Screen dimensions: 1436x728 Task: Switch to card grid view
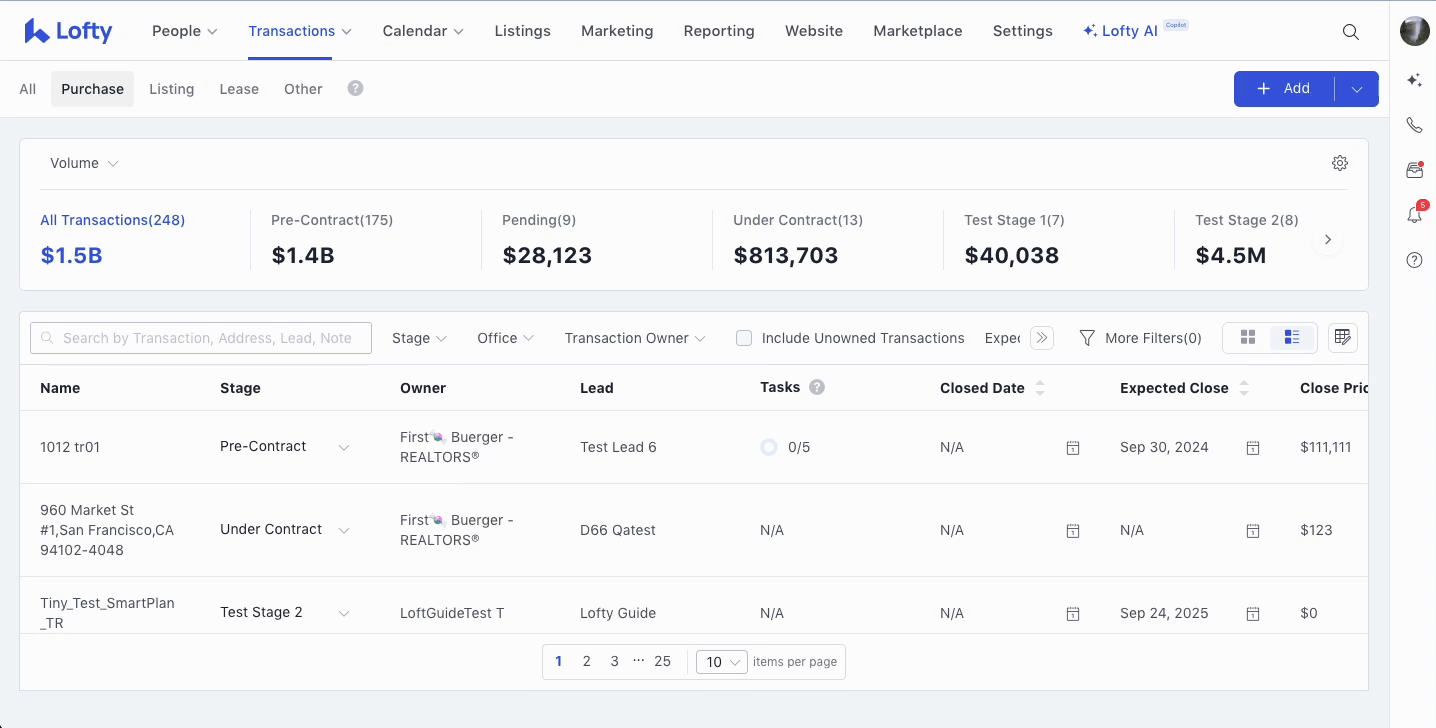pyautogui.click(x=1247, y=338)
